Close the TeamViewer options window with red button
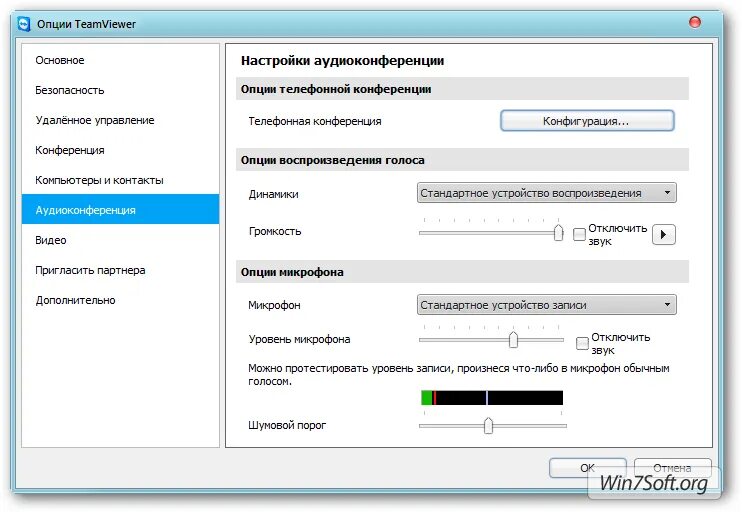The width and height of the screenshot is (742, 512). (695, 22)
